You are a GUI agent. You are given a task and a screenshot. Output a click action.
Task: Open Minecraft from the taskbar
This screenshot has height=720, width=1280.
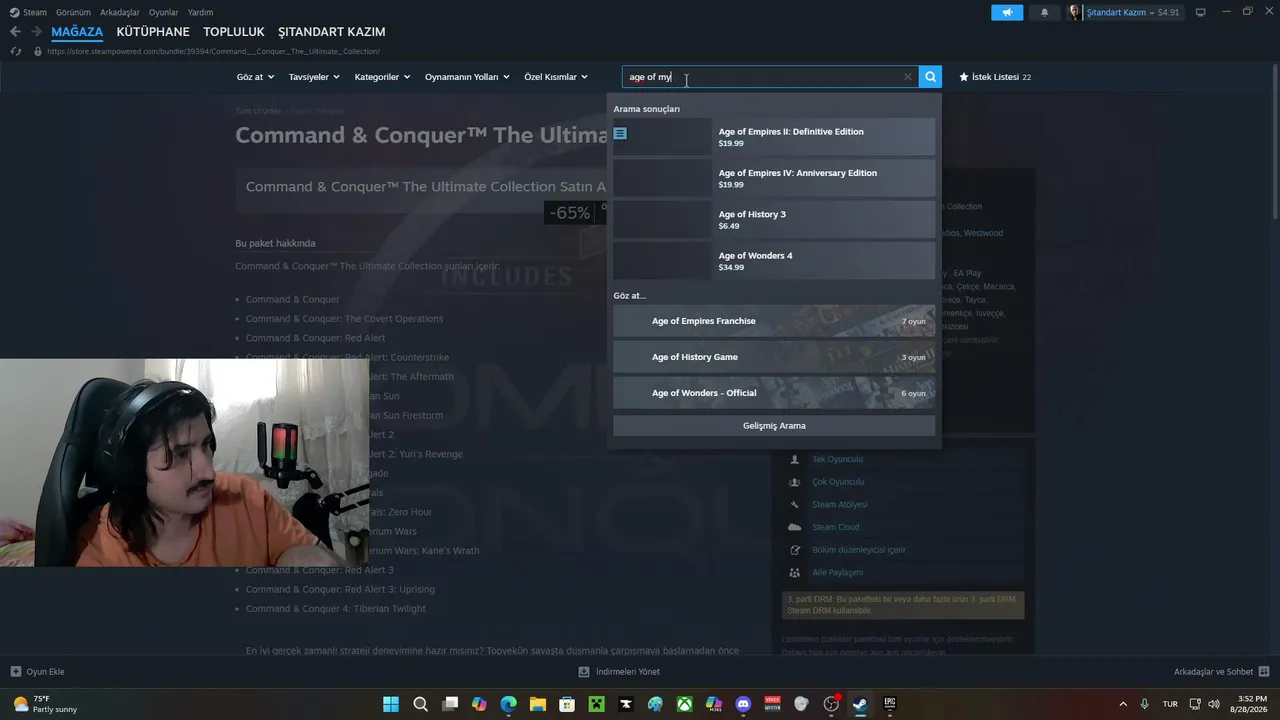(x=596, y=704)
